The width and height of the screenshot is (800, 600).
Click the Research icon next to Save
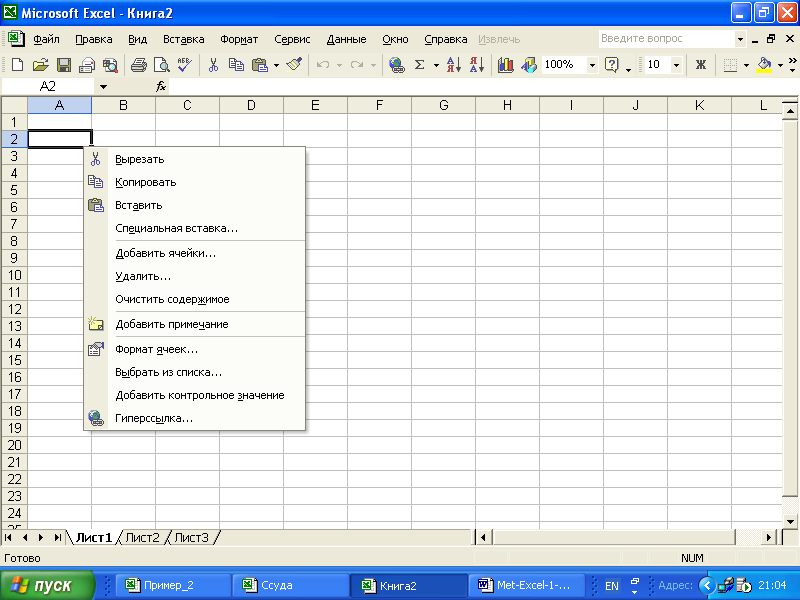click(x=110, y=65)
